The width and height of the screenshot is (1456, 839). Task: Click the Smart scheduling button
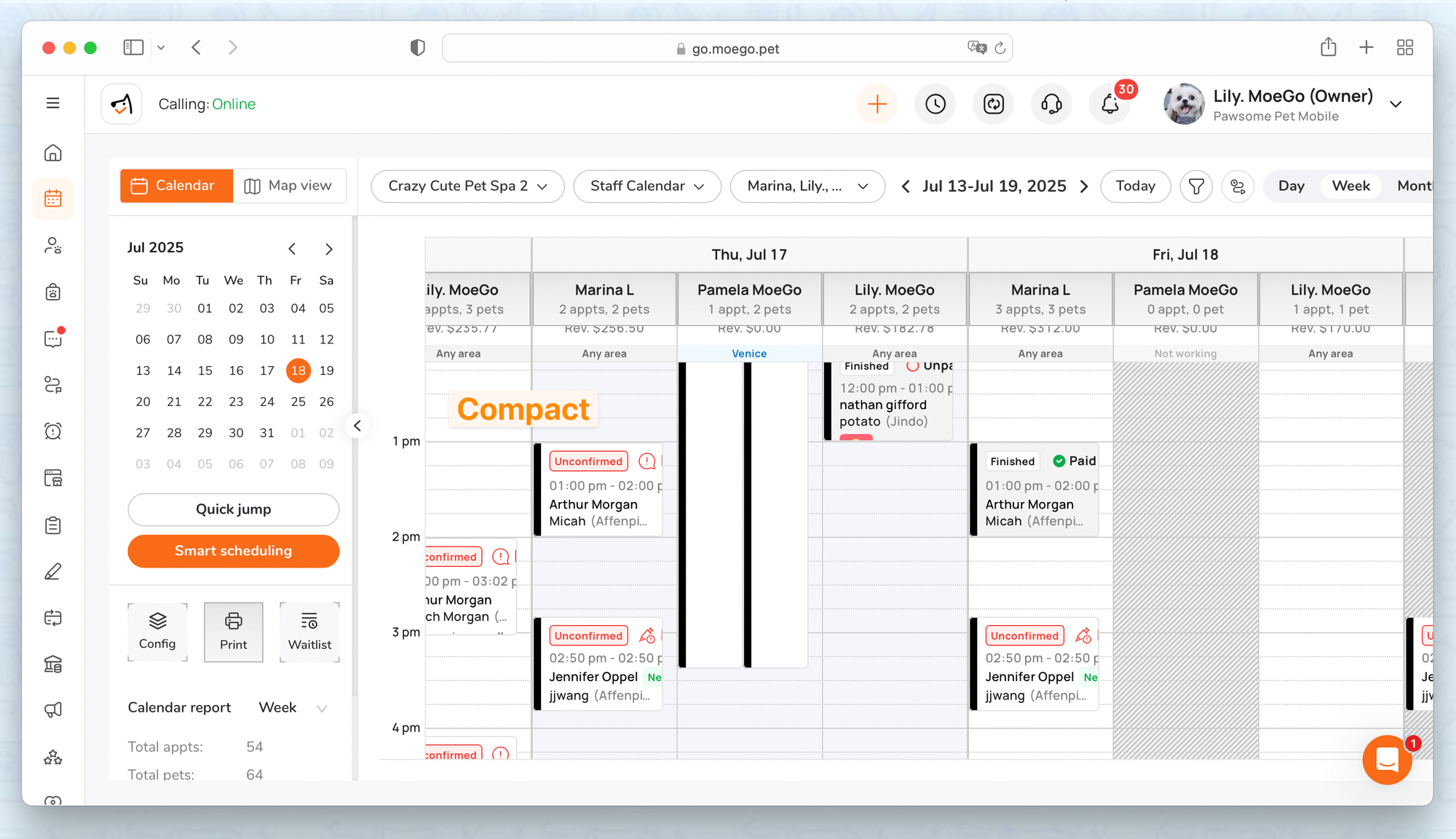(x=233, y=551)
